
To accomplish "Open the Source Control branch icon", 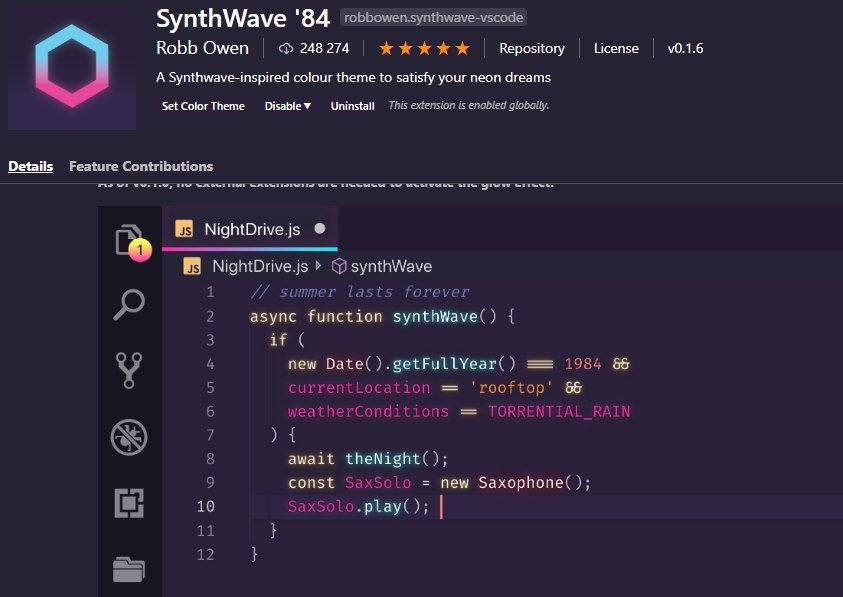I will (x=129, y=371).
